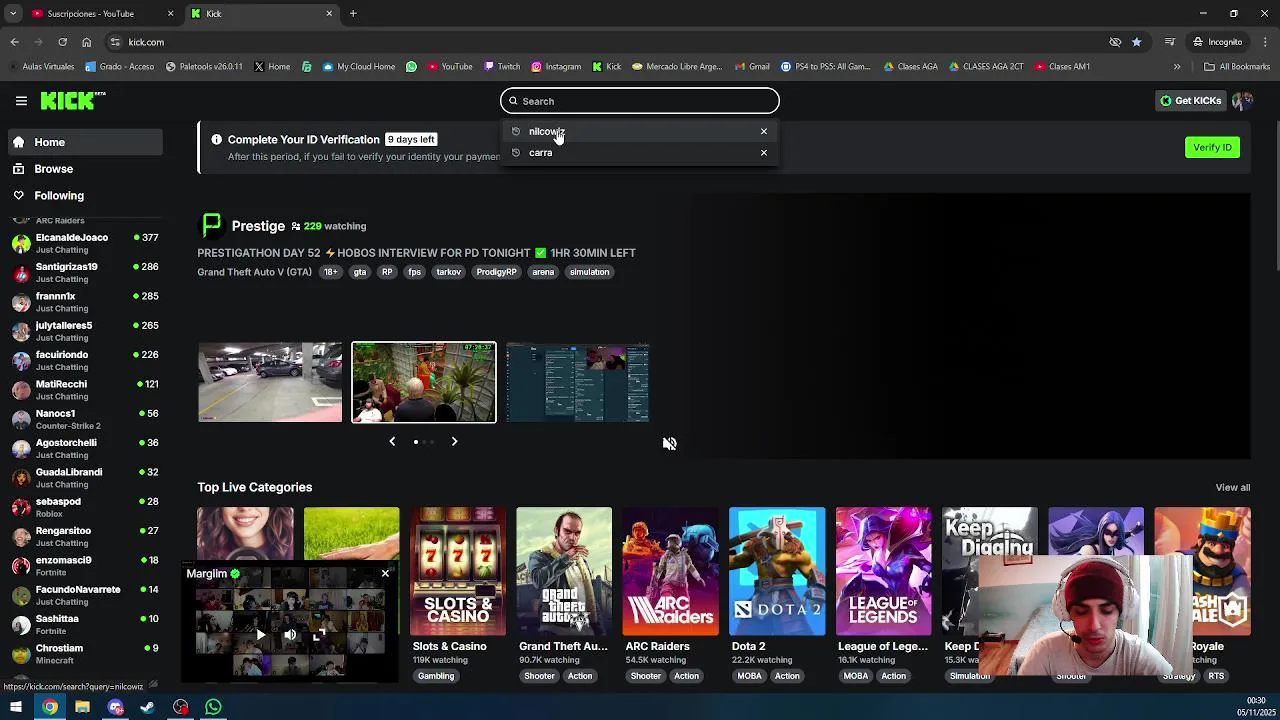Image resolution: width=1280 pixels, height=720 pixels.
Task: Go to next featured stream arrow
Action: (x=454, y=441)
